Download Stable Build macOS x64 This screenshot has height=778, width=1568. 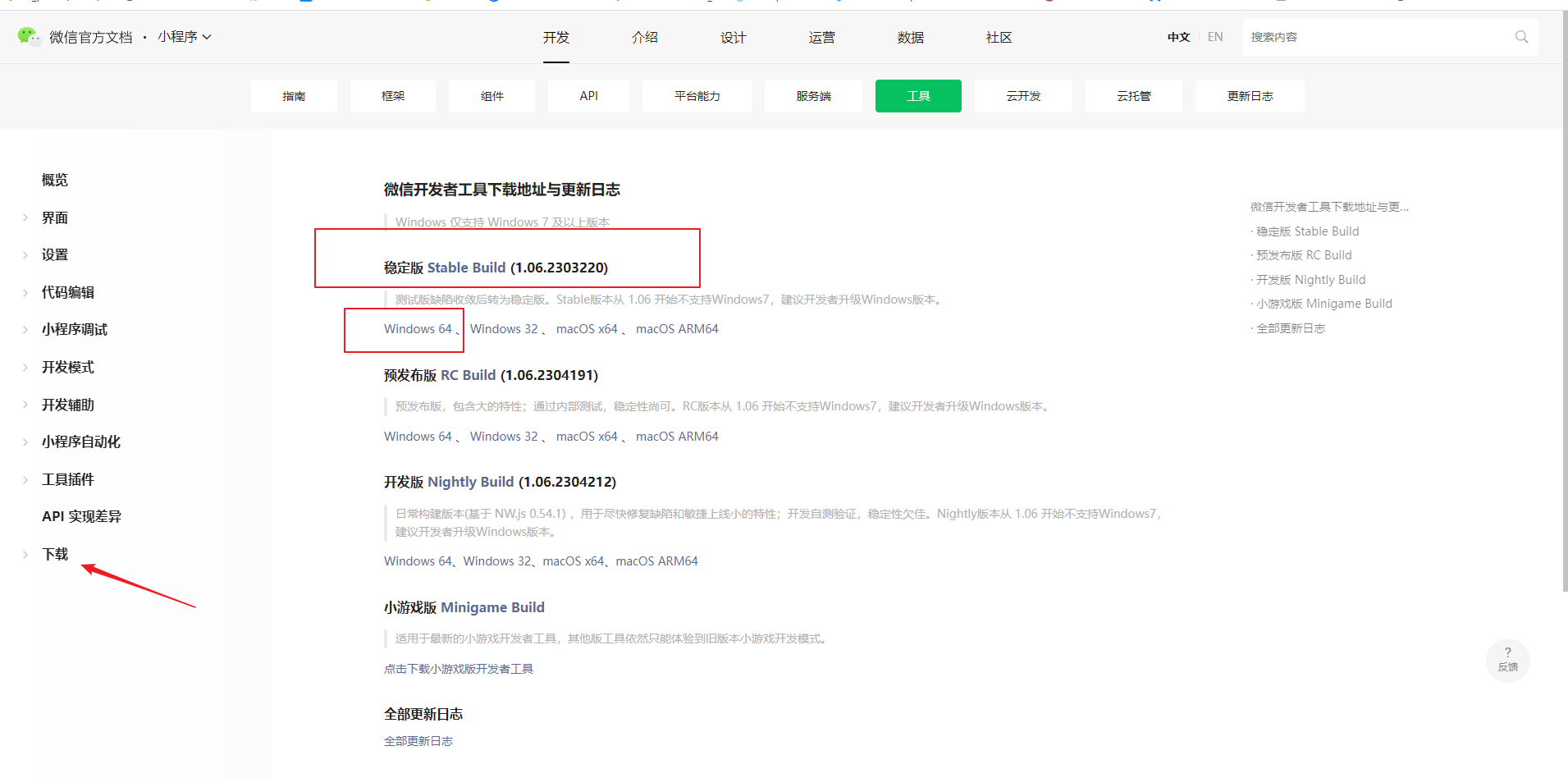[587, 329]
